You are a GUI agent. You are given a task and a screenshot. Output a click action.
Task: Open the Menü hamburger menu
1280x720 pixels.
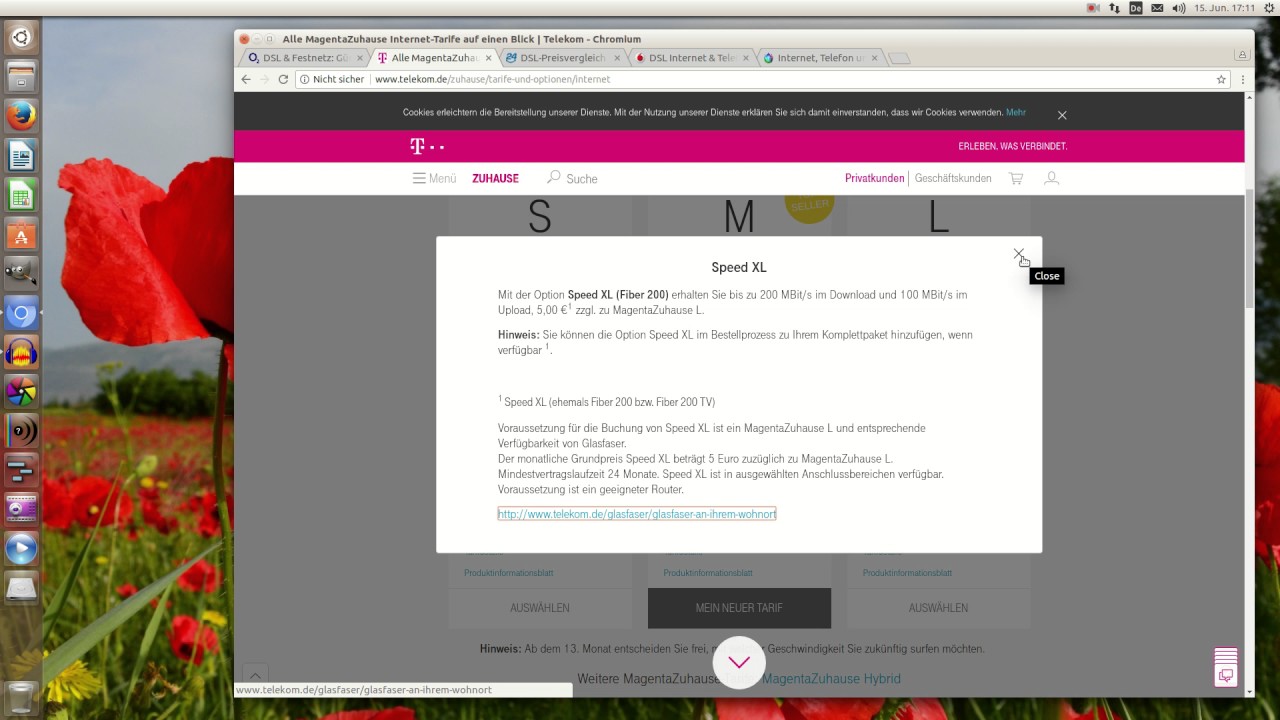tap(434, 178)
